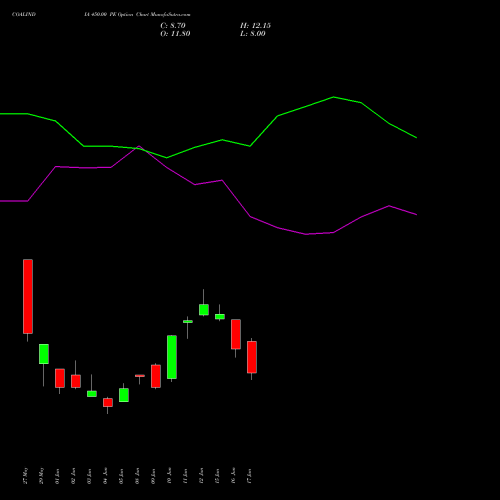
Task: Select the large green candle for 10 Jun
Action: 172,357
